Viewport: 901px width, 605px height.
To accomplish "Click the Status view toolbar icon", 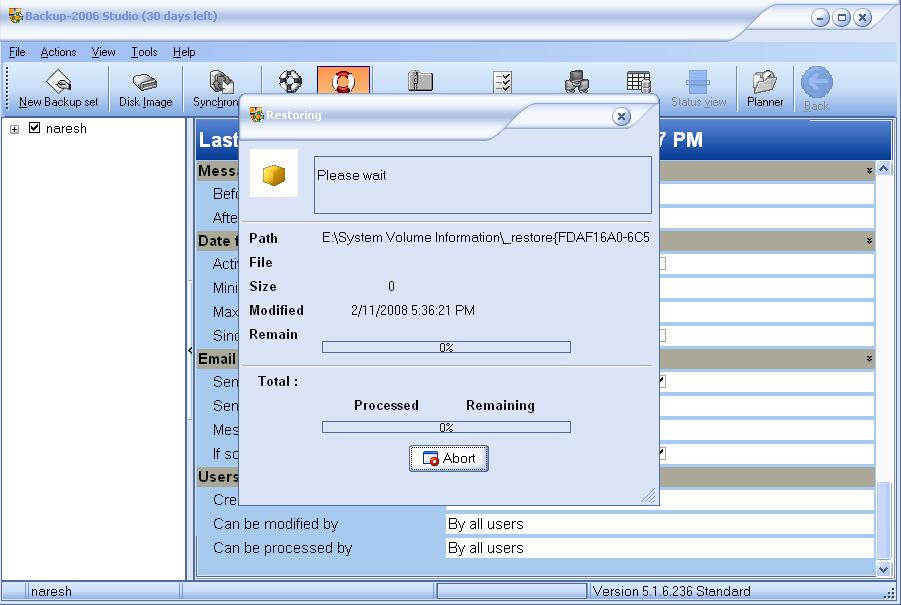I will (698, 82).
